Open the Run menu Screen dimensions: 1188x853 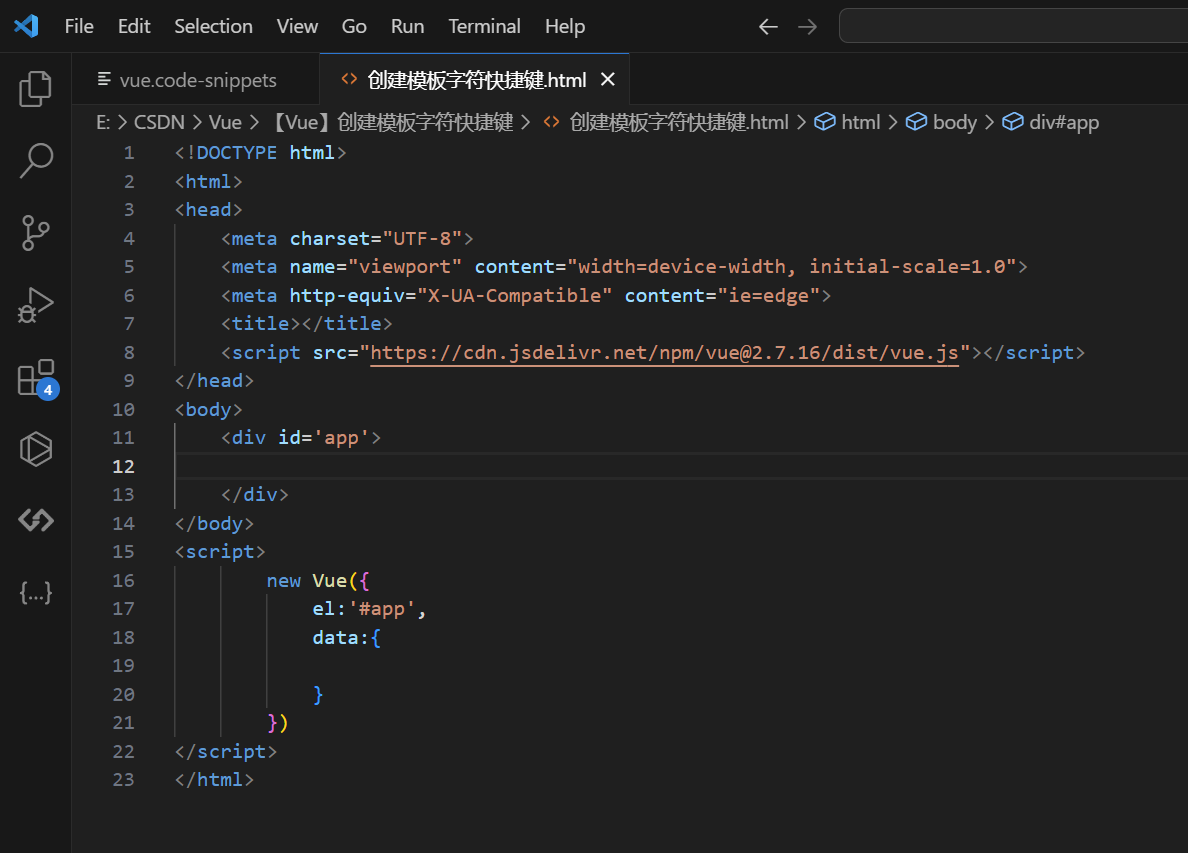[x=408, y=27]
